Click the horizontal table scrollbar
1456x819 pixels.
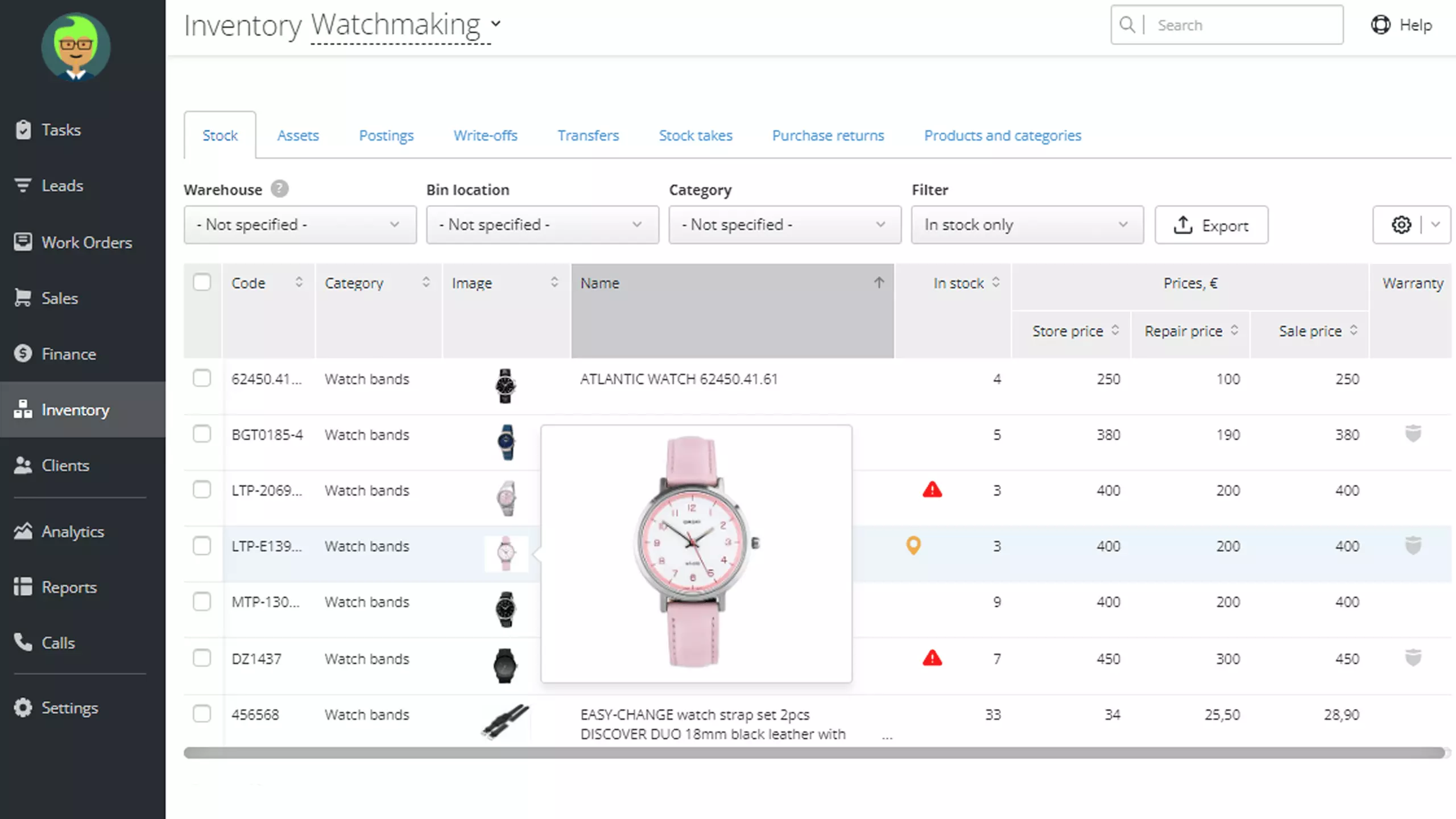tap(814, 753)
